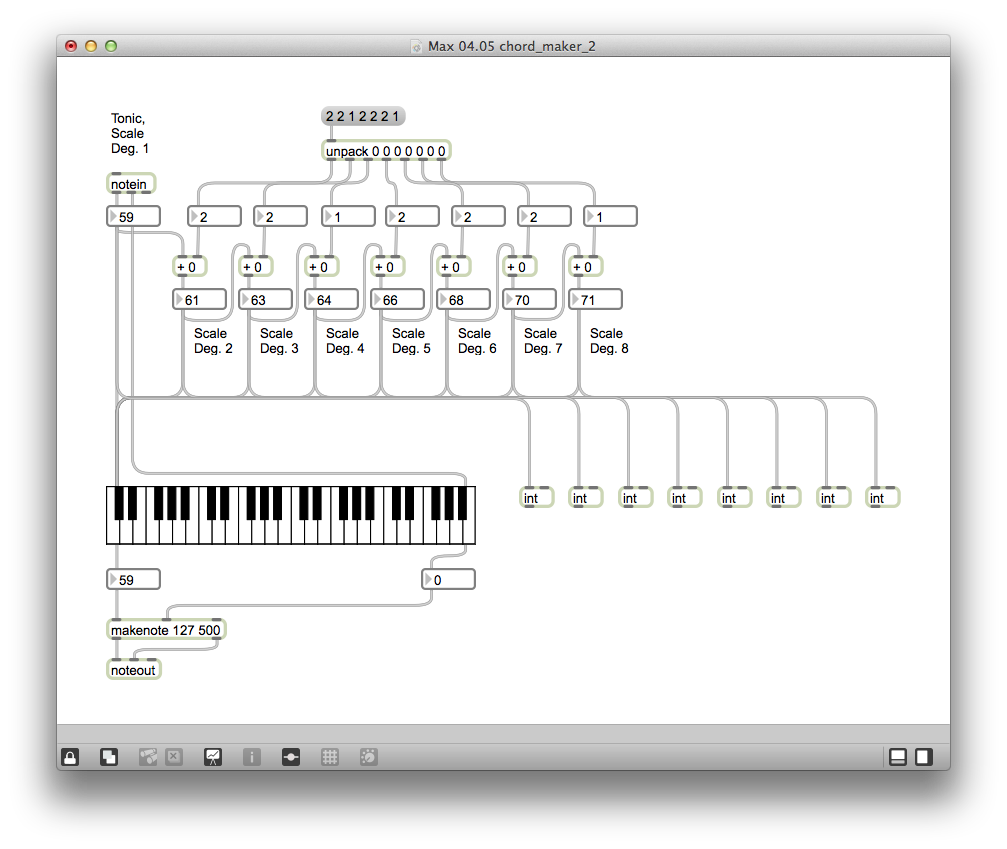The width and height of the screenshot is (1007, 849).
Task: Click number box showing 71
Action: 595,299
